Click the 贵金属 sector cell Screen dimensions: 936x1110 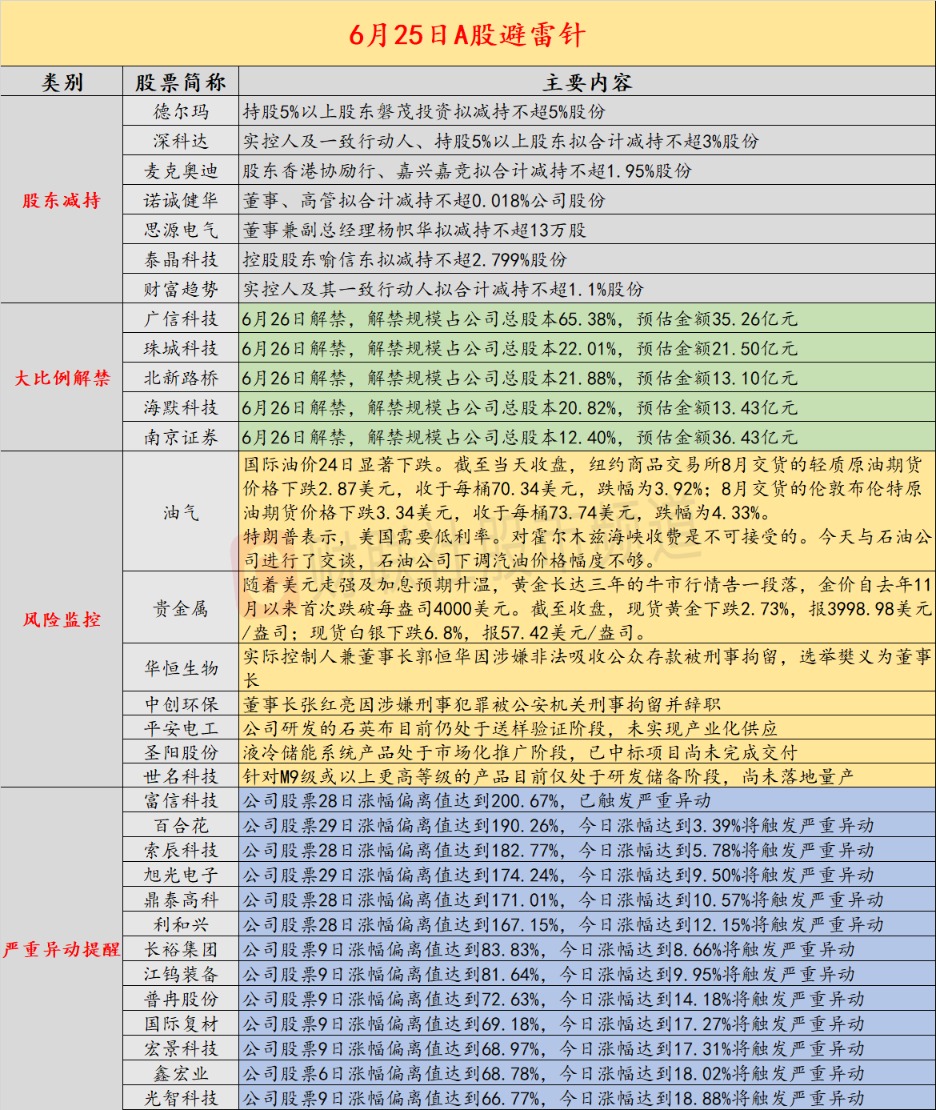[x=181, y=608]
